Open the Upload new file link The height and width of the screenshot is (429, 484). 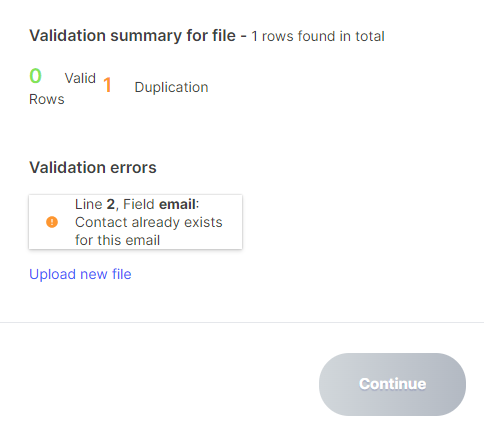pos(80,274)
